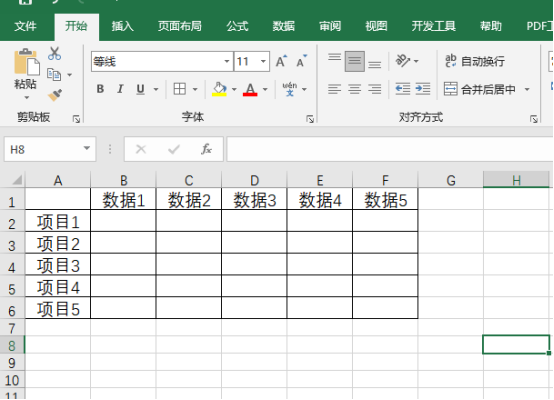Toggle underline formatting
Image resolution: width=554 pixels, height=400 pixels.
click(140, 89)
